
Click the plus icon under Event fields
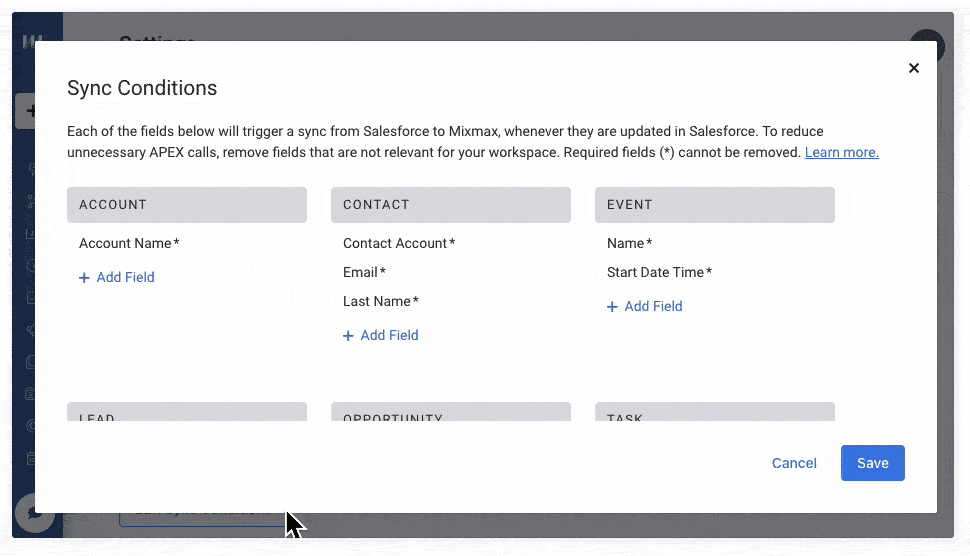click(612, 307)
